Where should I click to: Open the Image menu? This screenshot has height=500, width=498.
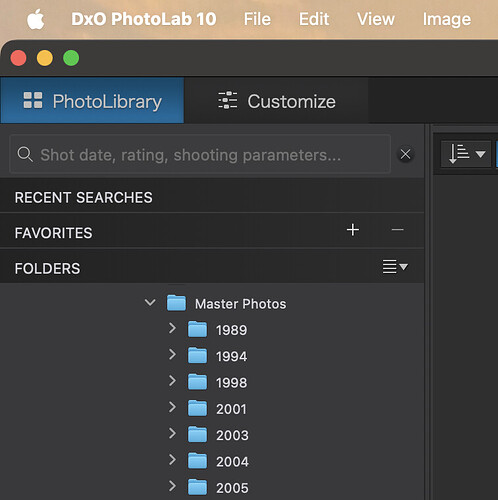tap(447, 20)
